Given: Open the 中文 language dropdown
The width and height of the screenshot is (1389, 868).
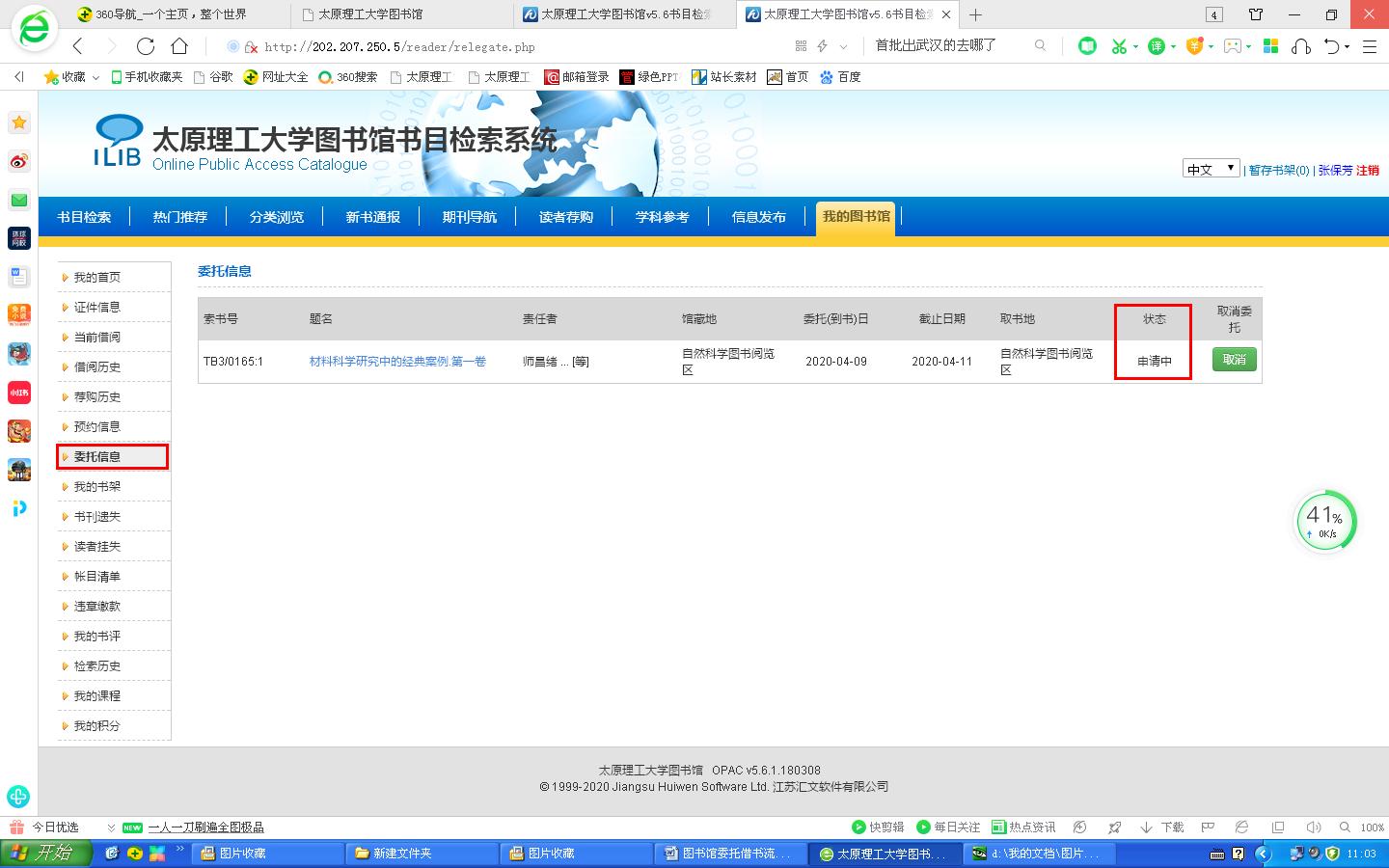Looking at the screenshot, I should (x=1211, y=169).
